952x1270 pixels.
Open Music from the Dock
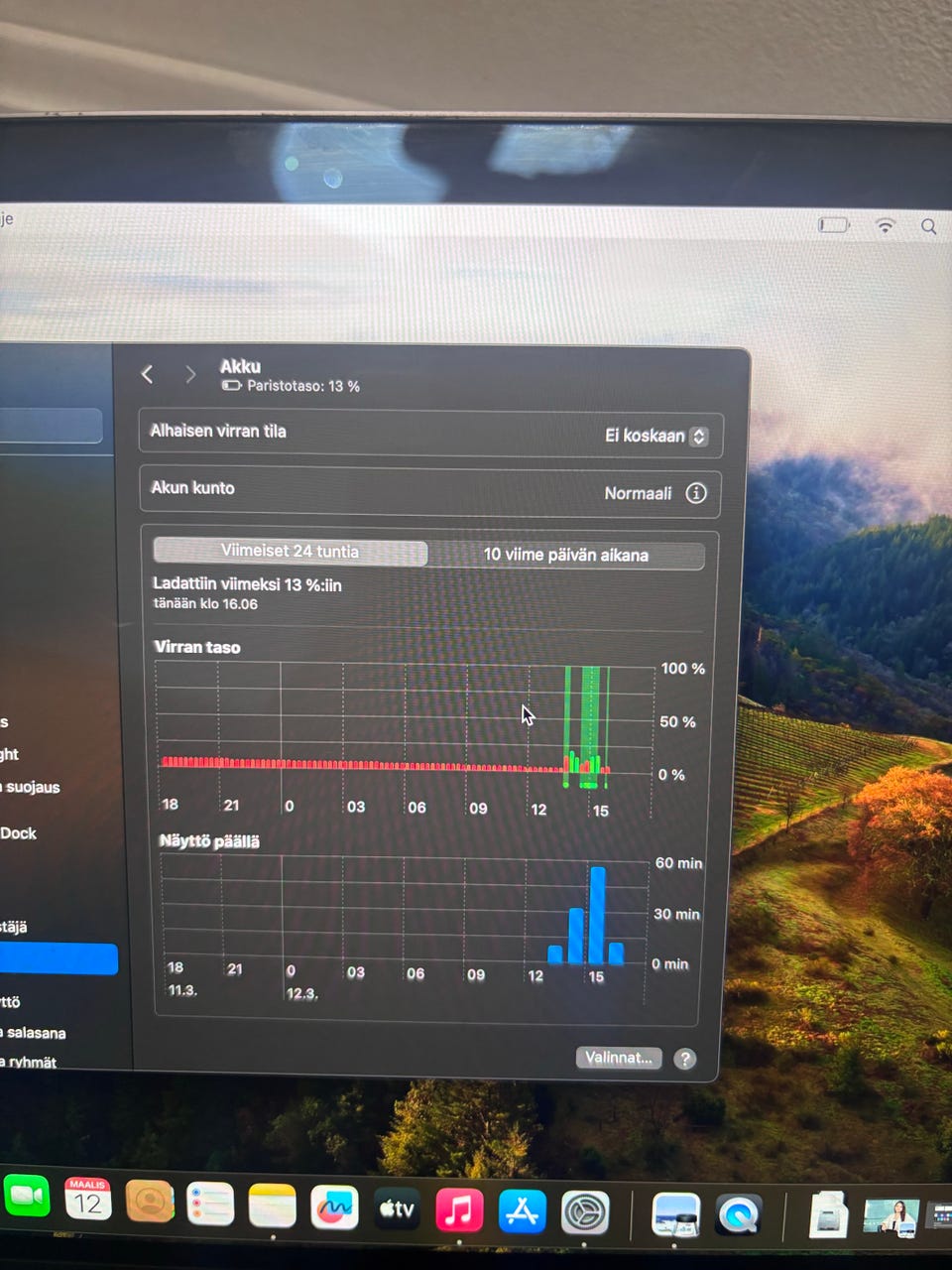[459, 1210]
